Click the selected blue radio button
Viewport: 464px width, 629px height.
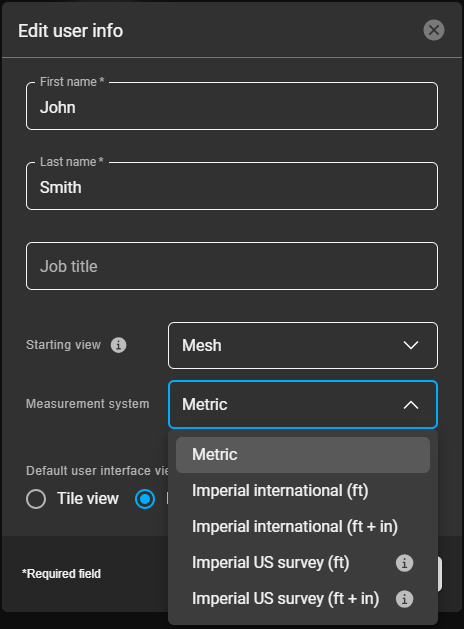[x=145, y=499]
